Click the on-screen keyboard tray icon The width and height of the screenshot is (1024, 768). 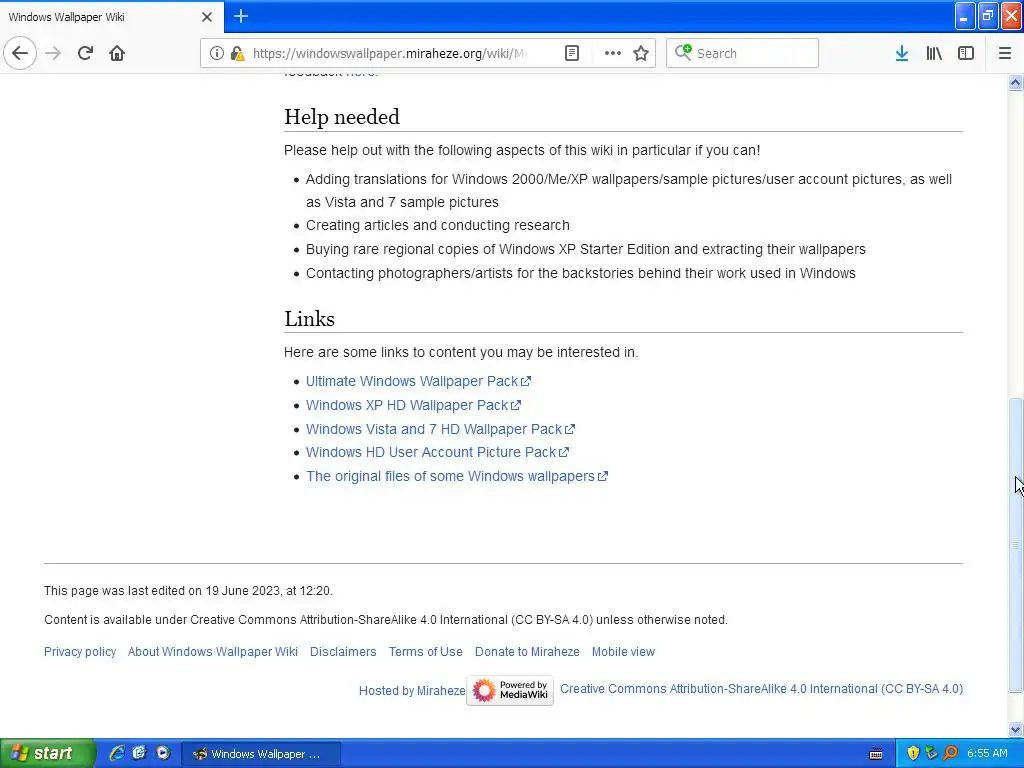[876, 754]
